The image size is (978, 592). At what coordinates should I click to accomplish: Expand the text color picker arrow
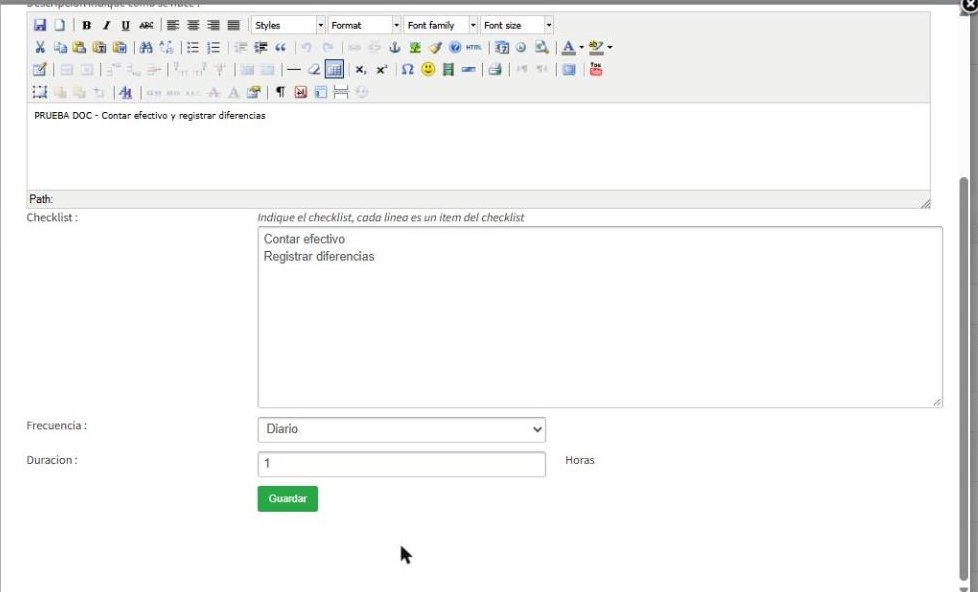[x=581, y=47]
